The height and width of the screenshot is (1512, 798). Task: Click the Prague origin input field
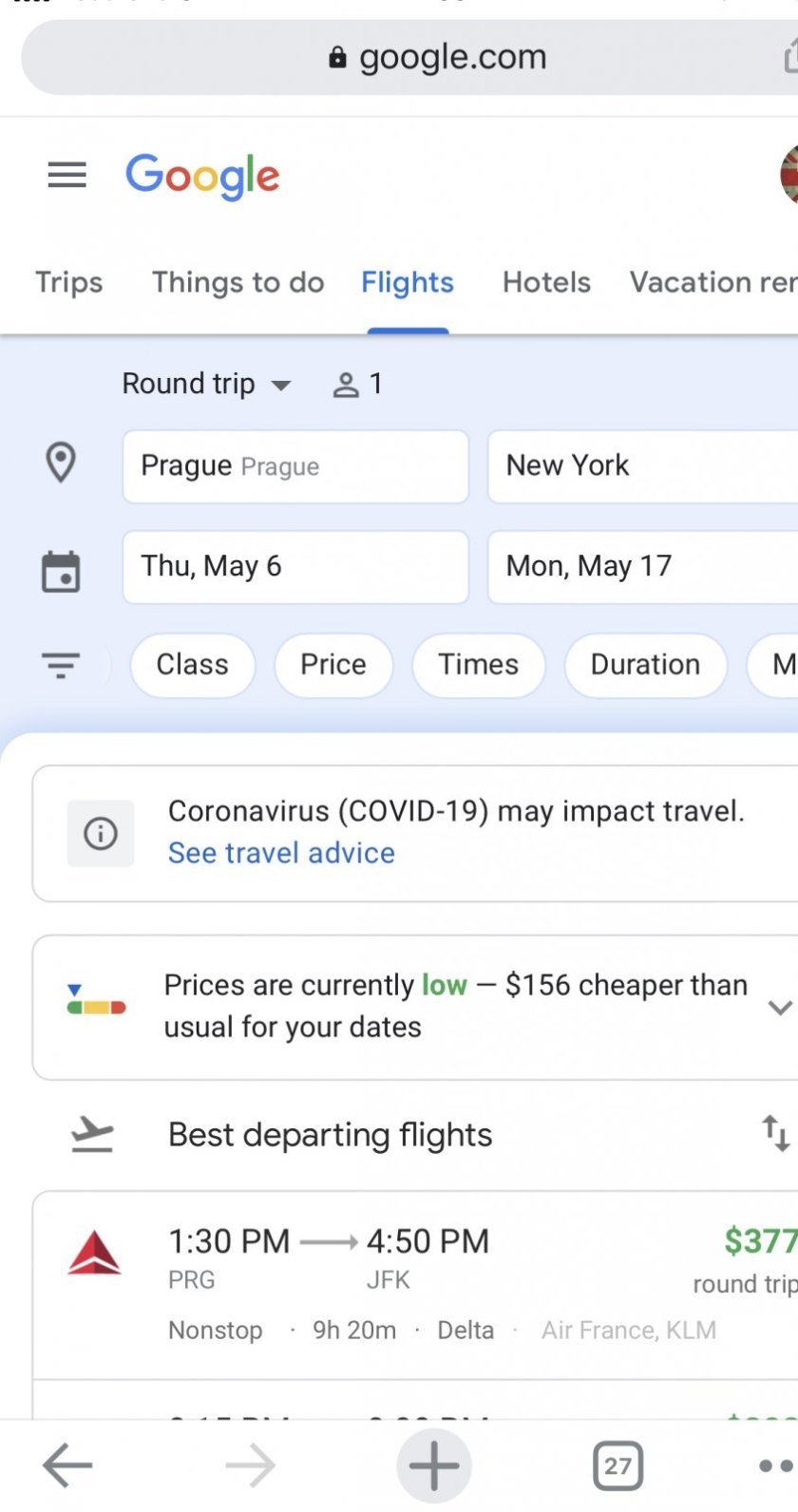[x=294, y=466]
